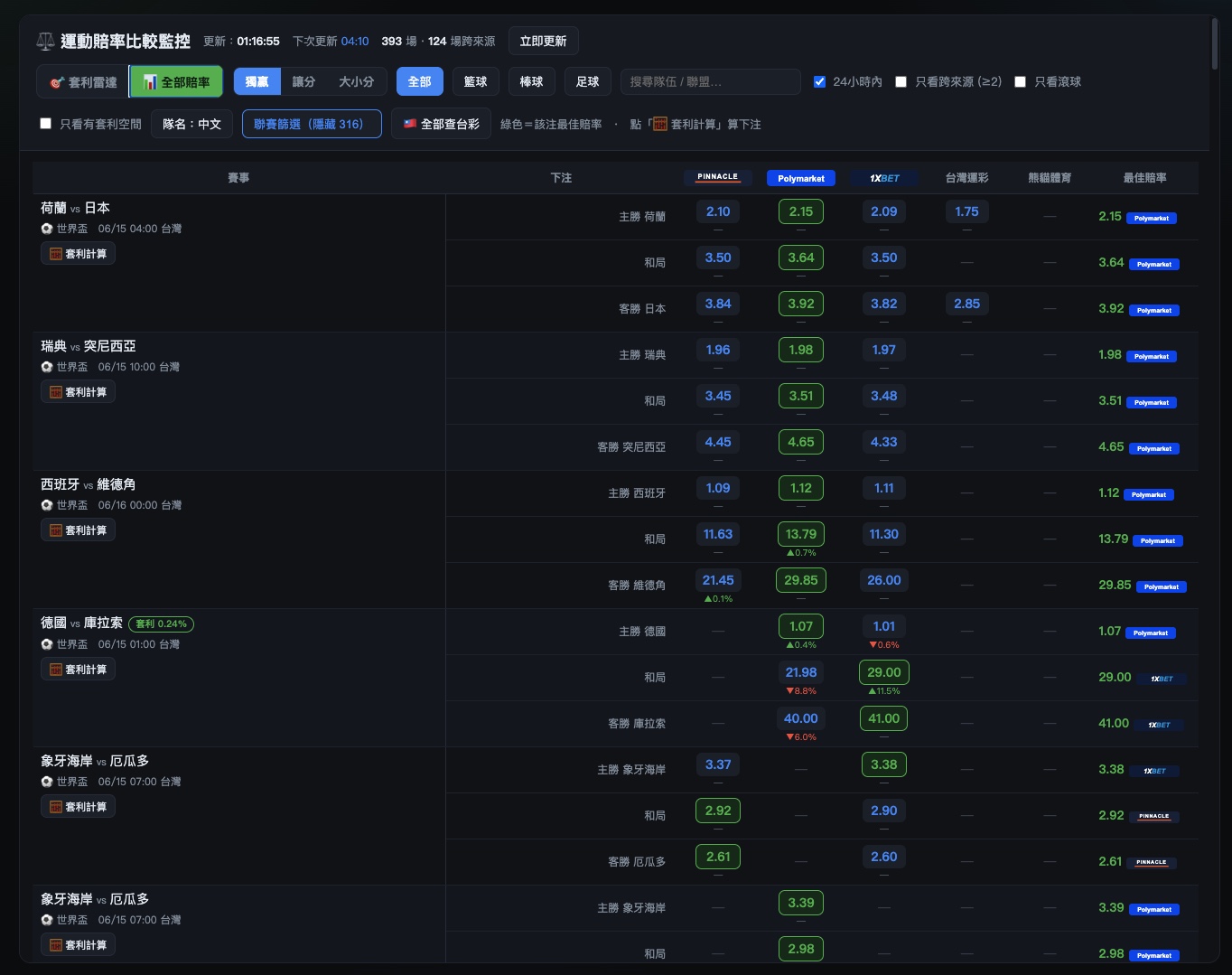Screen dimensions: 1232x975
Task: Click the scales logo icon
Action: [45, 42]
